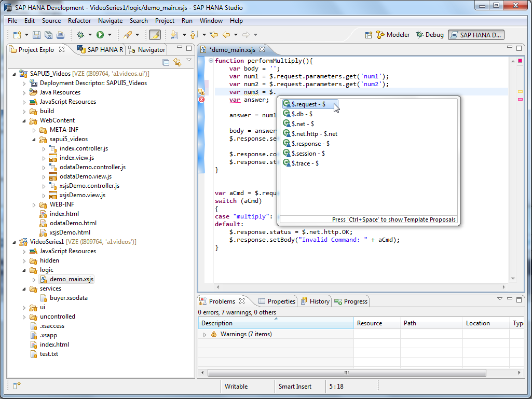The width and height of the screenshot is (532, 399).
Task: Open the Refactor menu
Action: 79,21
